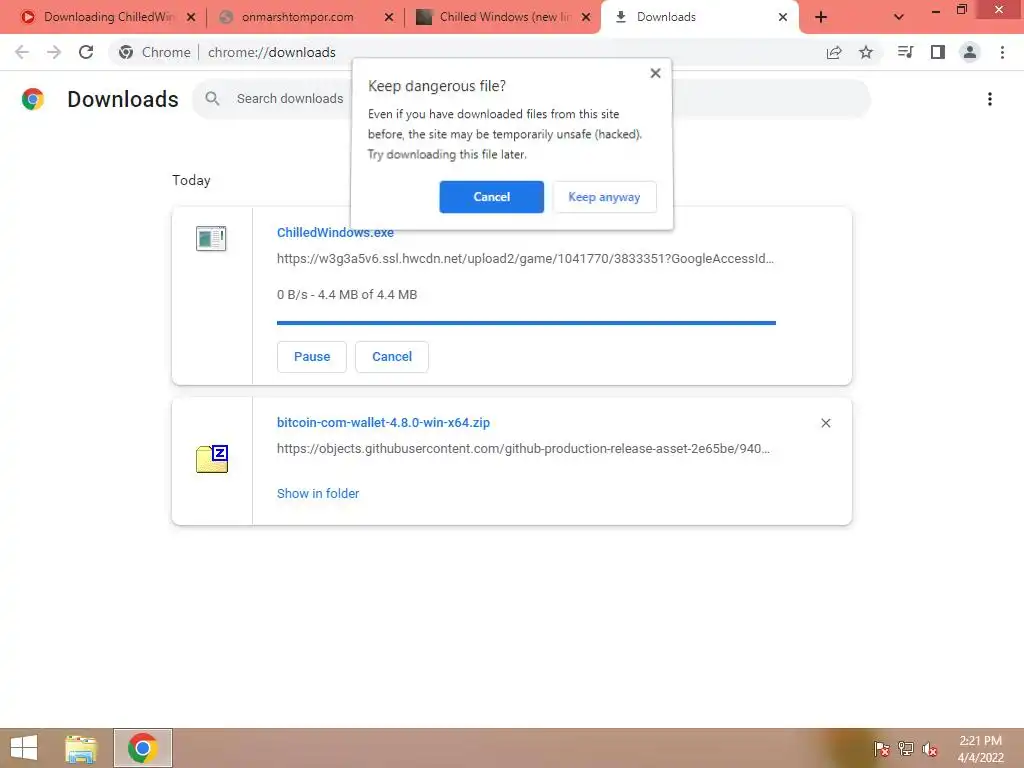Close the Downloading ChilledWindows tab

[x=191, y=17]
